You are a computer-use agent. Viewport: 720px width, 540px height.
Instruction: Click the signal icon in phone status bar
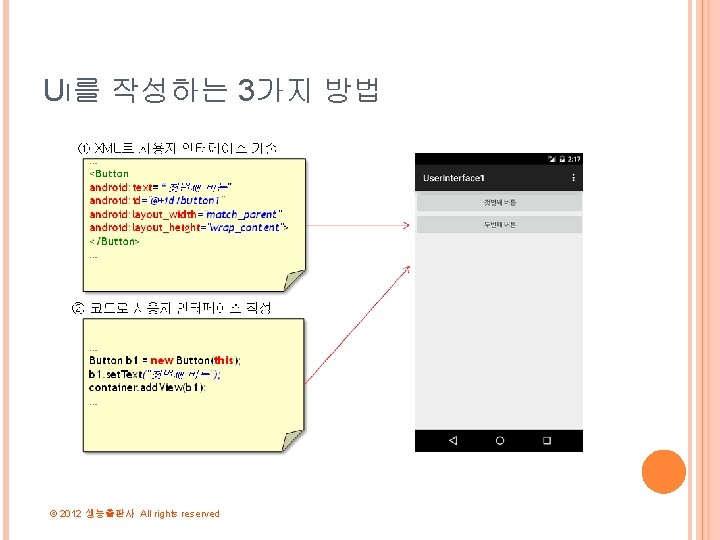[x=551, y=159]
